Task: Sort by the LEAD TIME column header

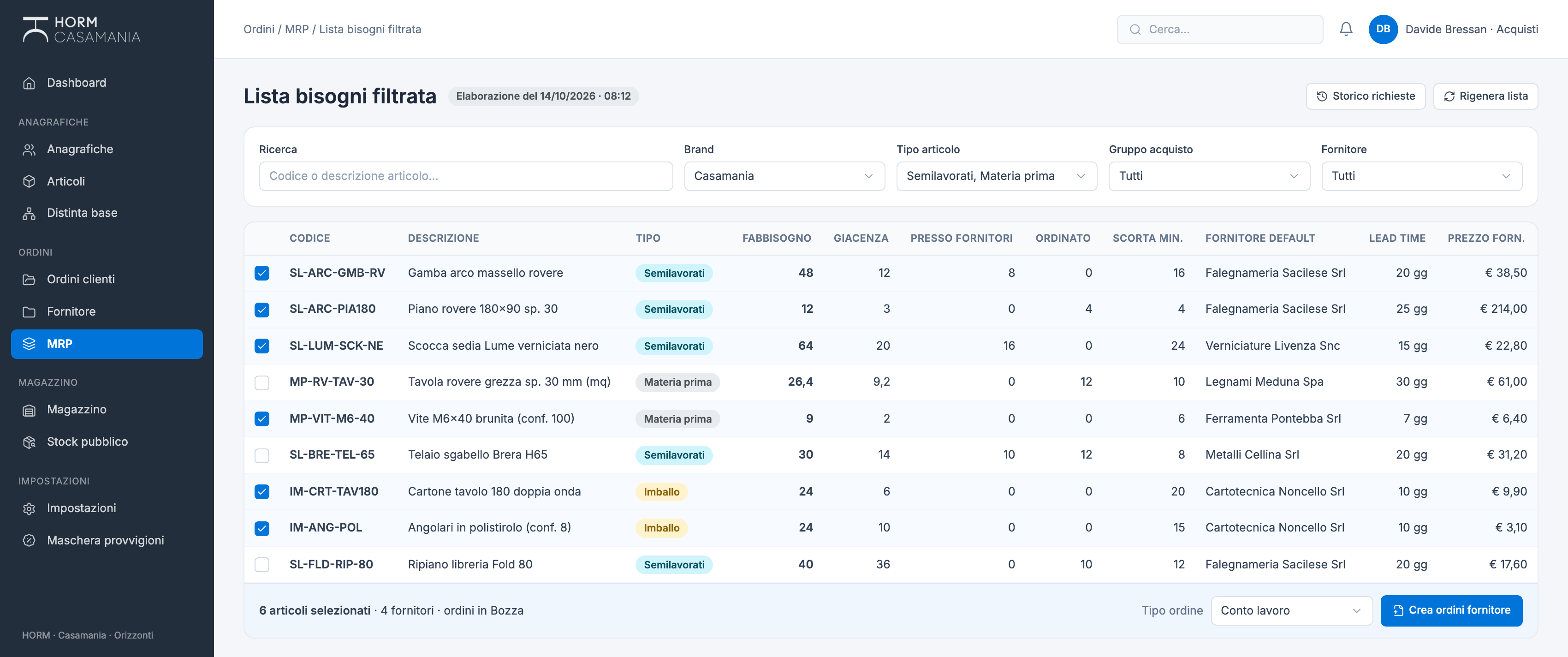Action: pyautogui.click(x=1397, y=238)
